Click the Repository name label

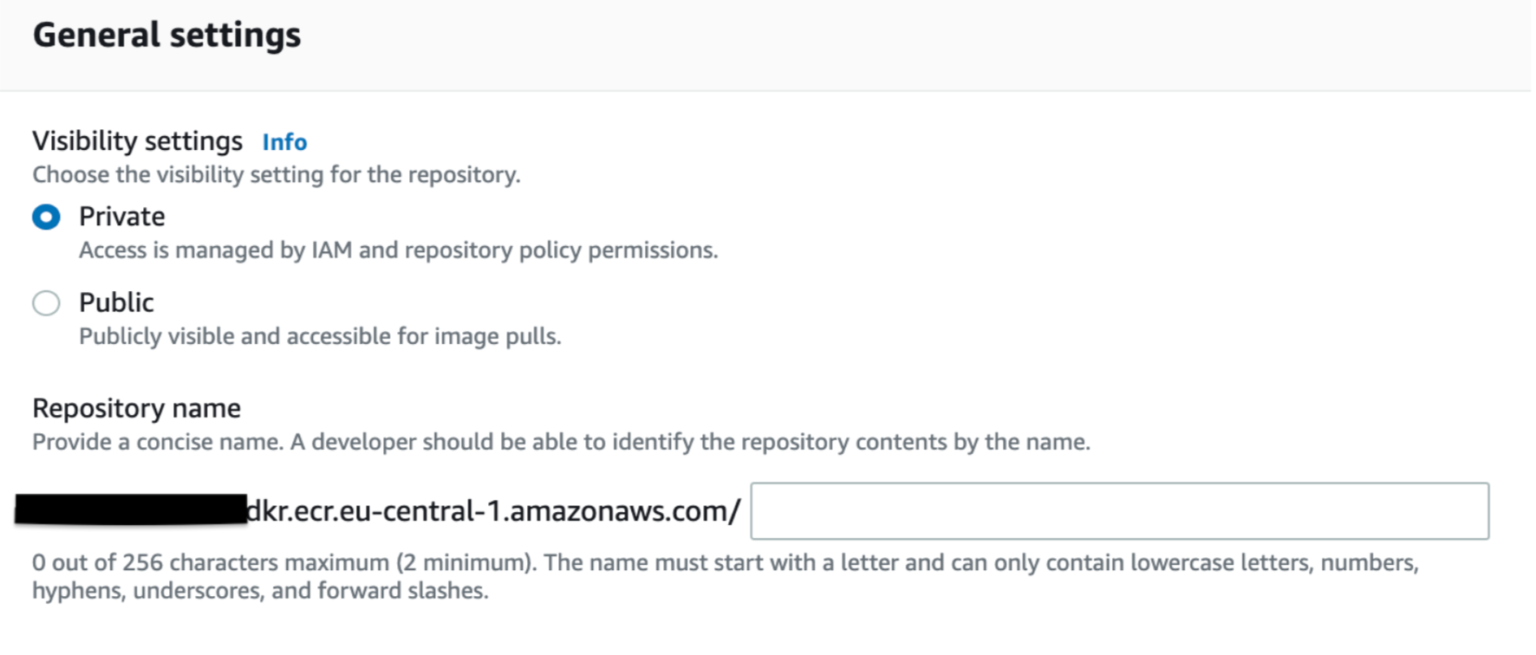136,408
